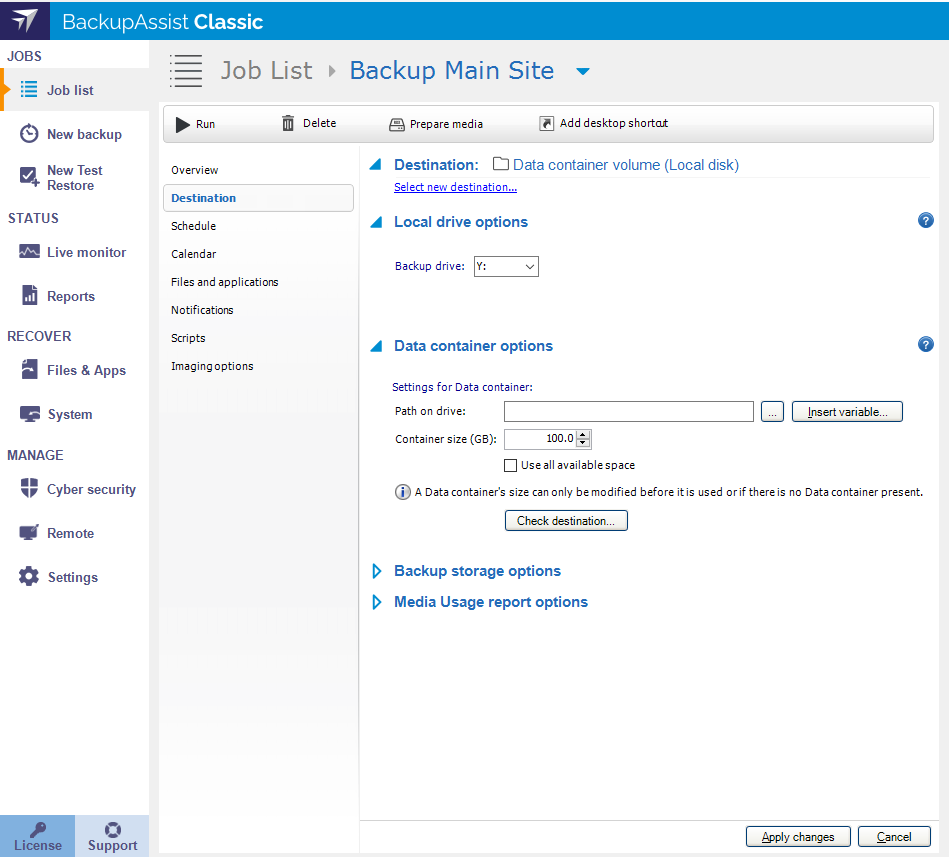Enable Use all available space checkbox
The width and height of the screenshot is (949, 857).
[x=511, y=465]
